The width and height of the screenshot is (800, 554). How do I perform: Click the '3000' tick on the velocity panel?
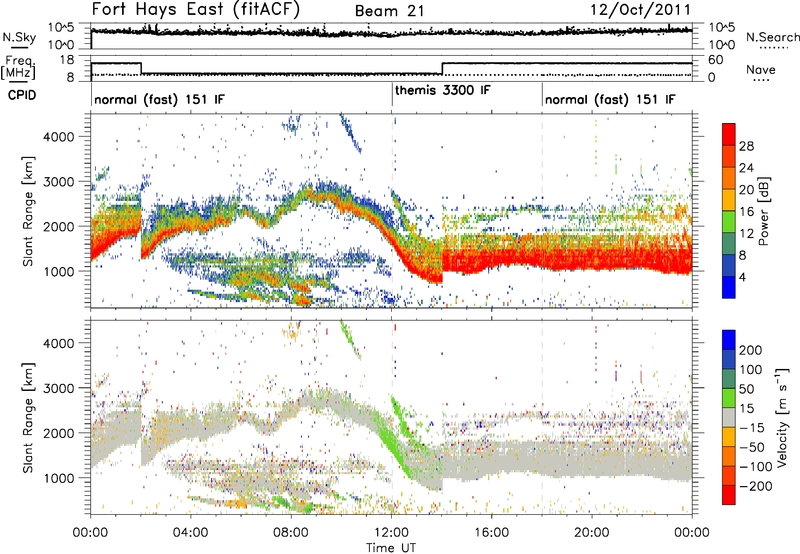pyautogui.click(x=58, y=388)
